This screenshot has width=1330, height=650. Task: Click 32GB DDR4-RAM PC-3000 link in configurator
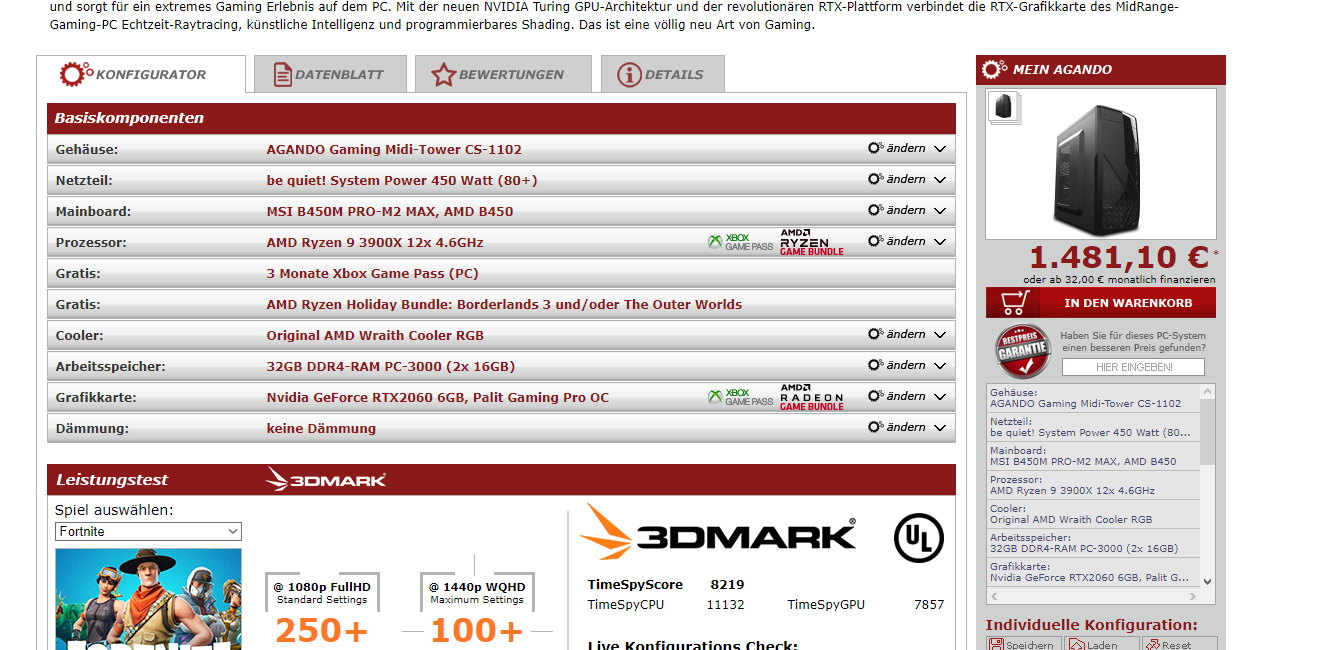pyautogui.click(x=391, y=366)
